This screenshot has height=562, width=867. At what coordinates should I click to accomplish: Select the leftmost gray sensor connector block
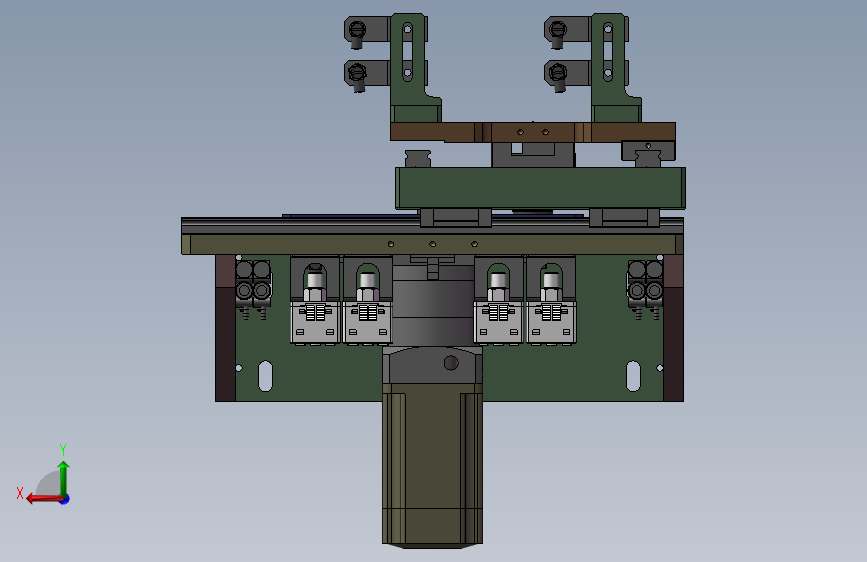click(x=315, y=323)
